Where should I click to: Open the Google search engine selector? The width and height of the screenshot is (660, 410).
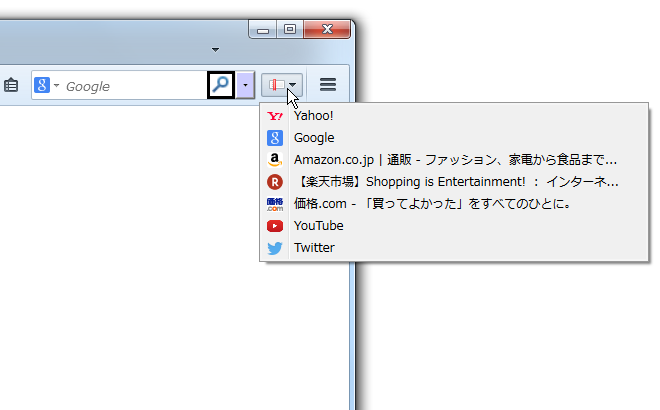click(x=47, y=85)
